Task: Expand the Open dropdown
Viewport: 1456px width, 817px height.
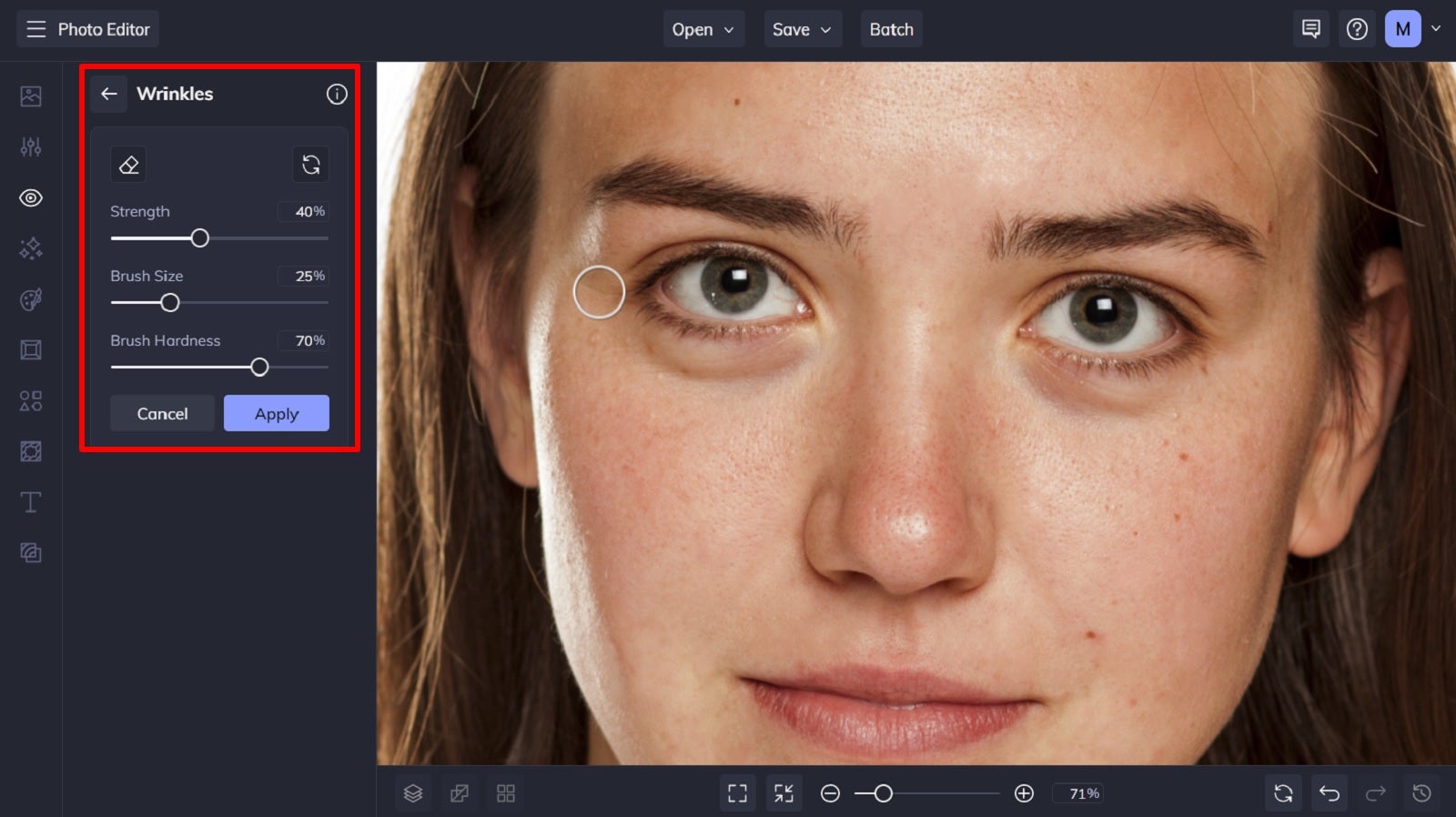Action: 703,29
